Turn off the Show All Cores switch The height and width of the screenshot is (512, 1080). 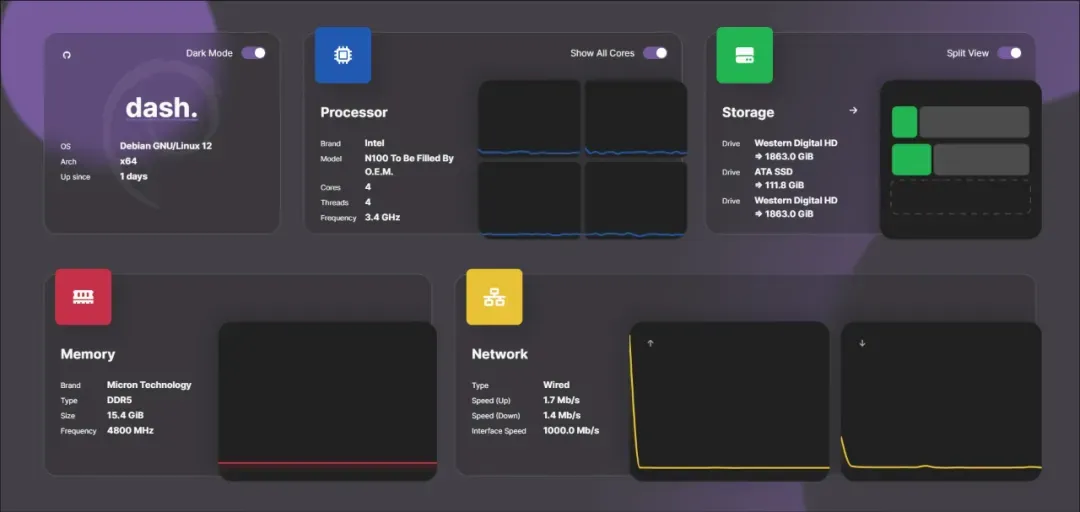[655, 53]
